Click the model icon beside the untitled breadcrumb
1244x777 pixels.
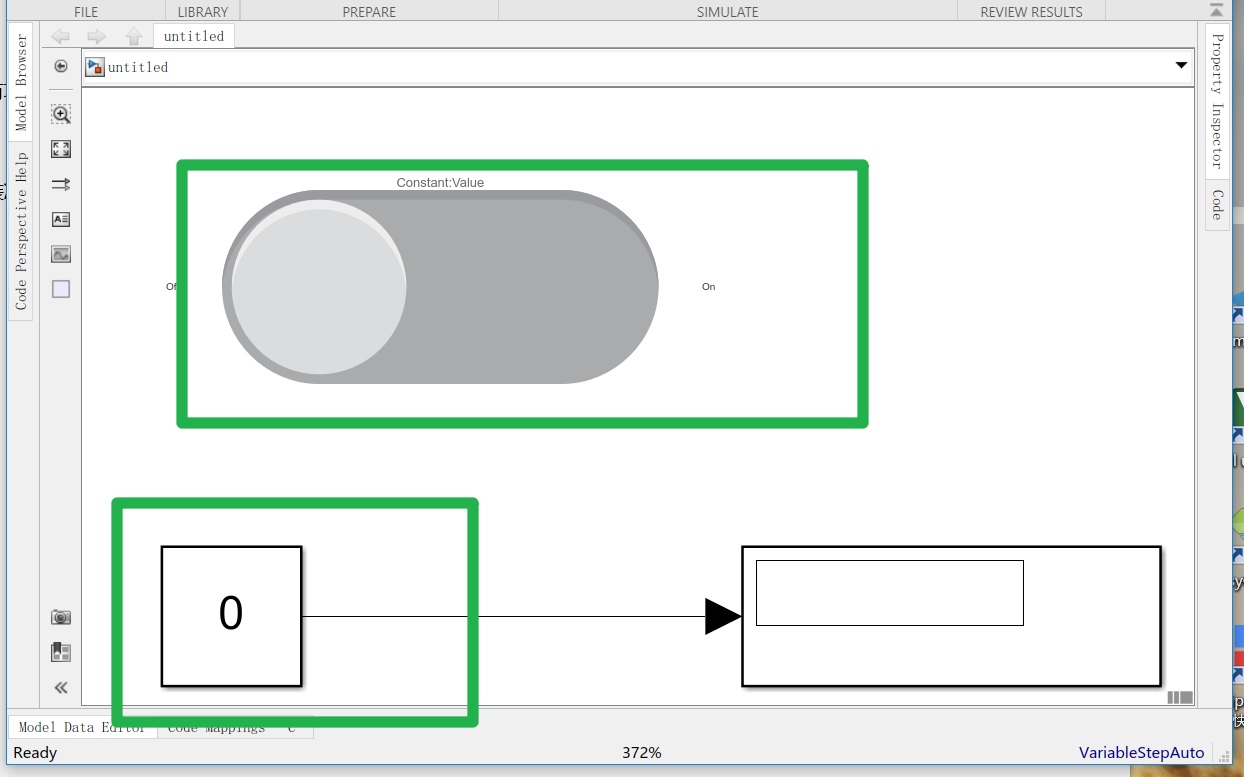pyautogui.click(x=95, y=67)
